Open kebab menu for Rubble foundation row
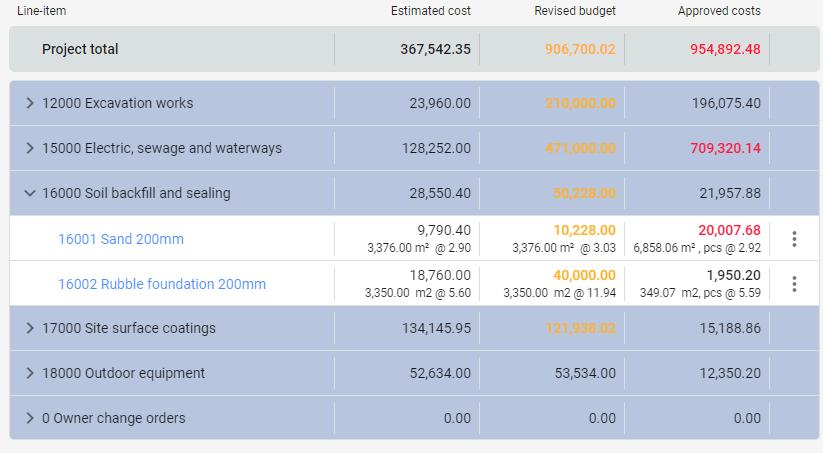823x453 pixels. [794, 284]
